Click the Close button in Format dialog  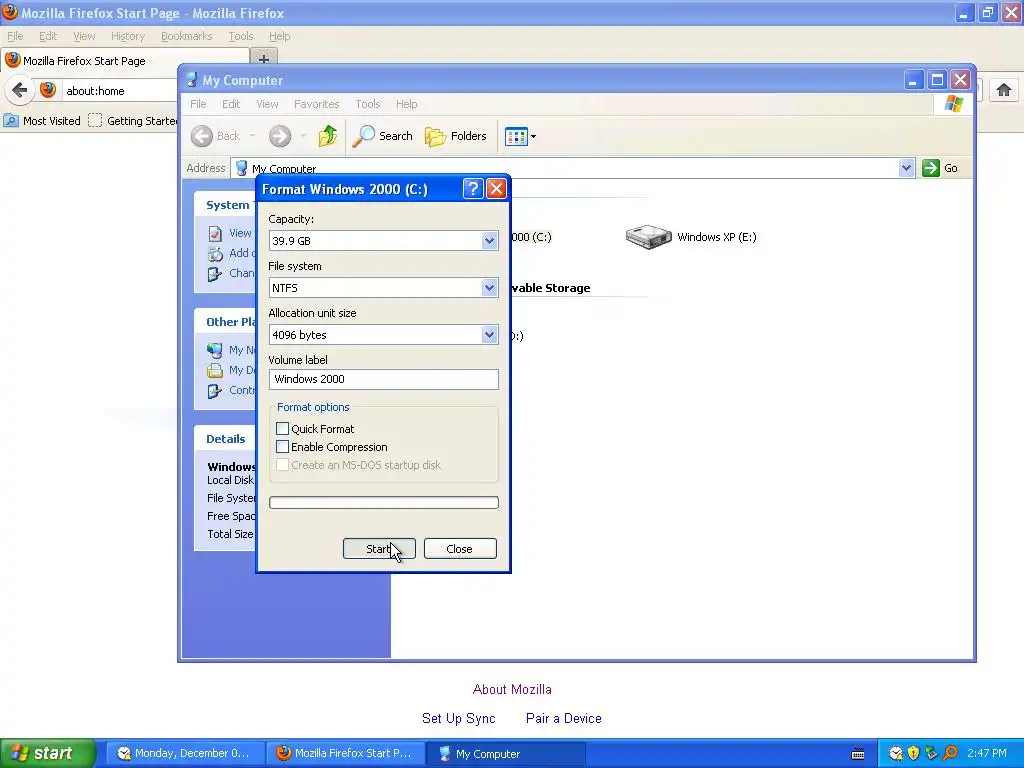(460, 549)
